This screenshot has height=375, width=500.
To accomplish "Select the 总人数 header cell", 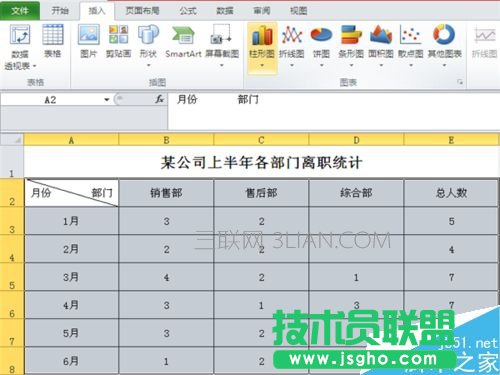I will coord(451,193).
